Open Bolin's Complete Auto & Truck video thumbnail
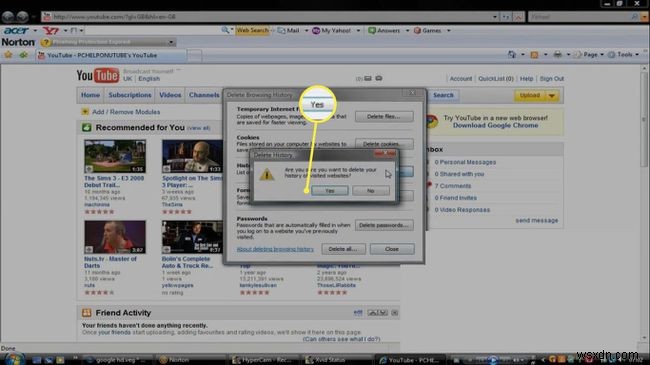This screenshot has height=365, width=650. pos(192,237)
